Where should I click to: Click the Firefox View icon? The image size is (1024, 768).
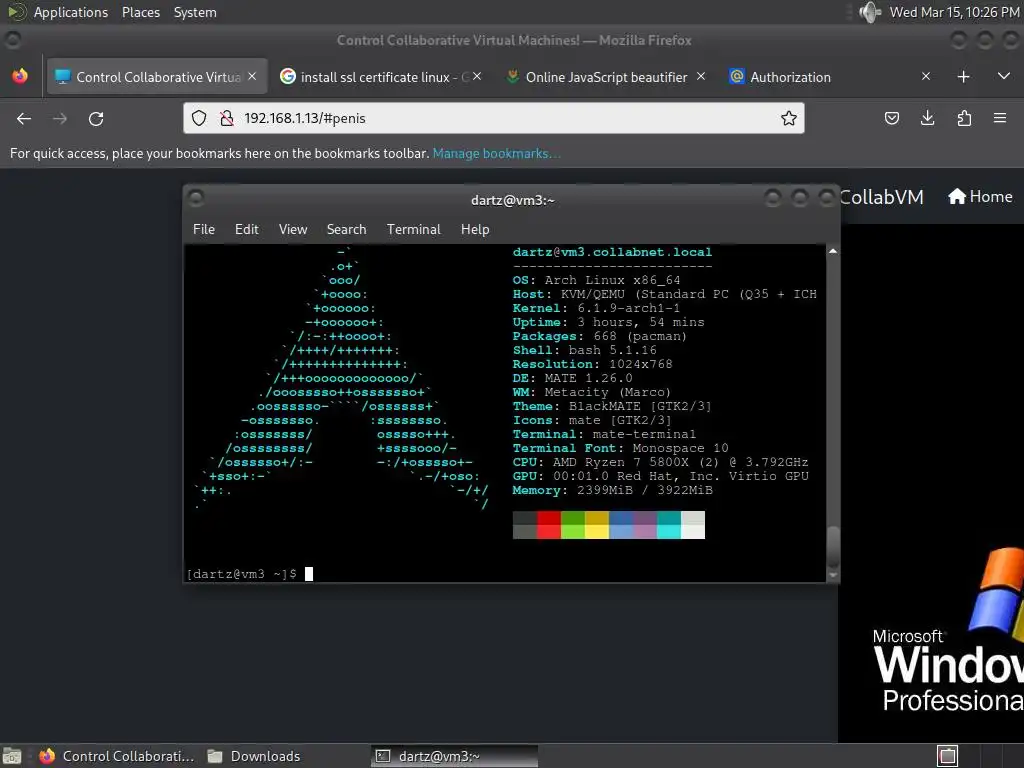[20, 76]
